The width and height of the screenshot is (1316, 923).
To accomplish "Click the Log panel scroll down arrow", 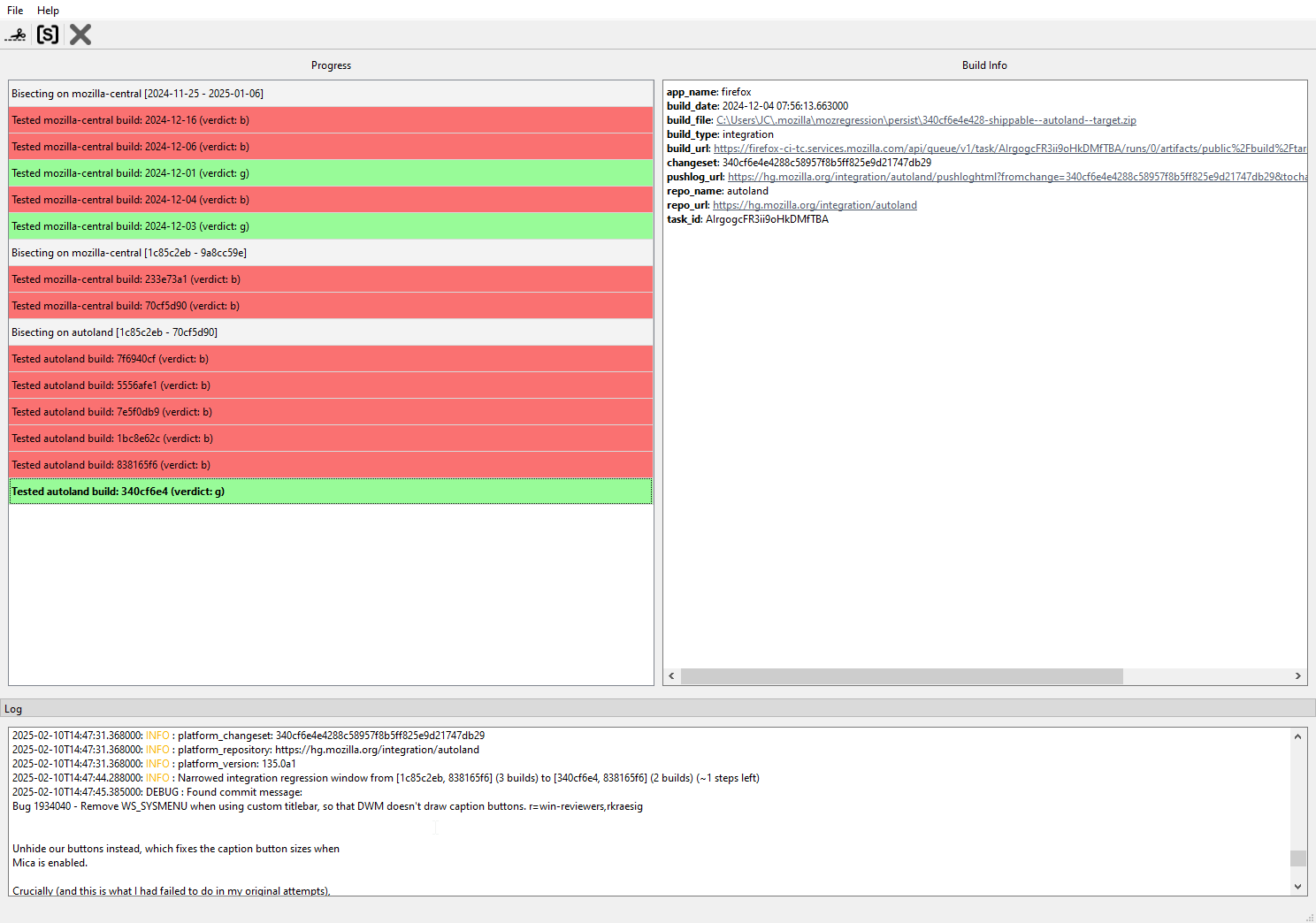I will 1297,887.
